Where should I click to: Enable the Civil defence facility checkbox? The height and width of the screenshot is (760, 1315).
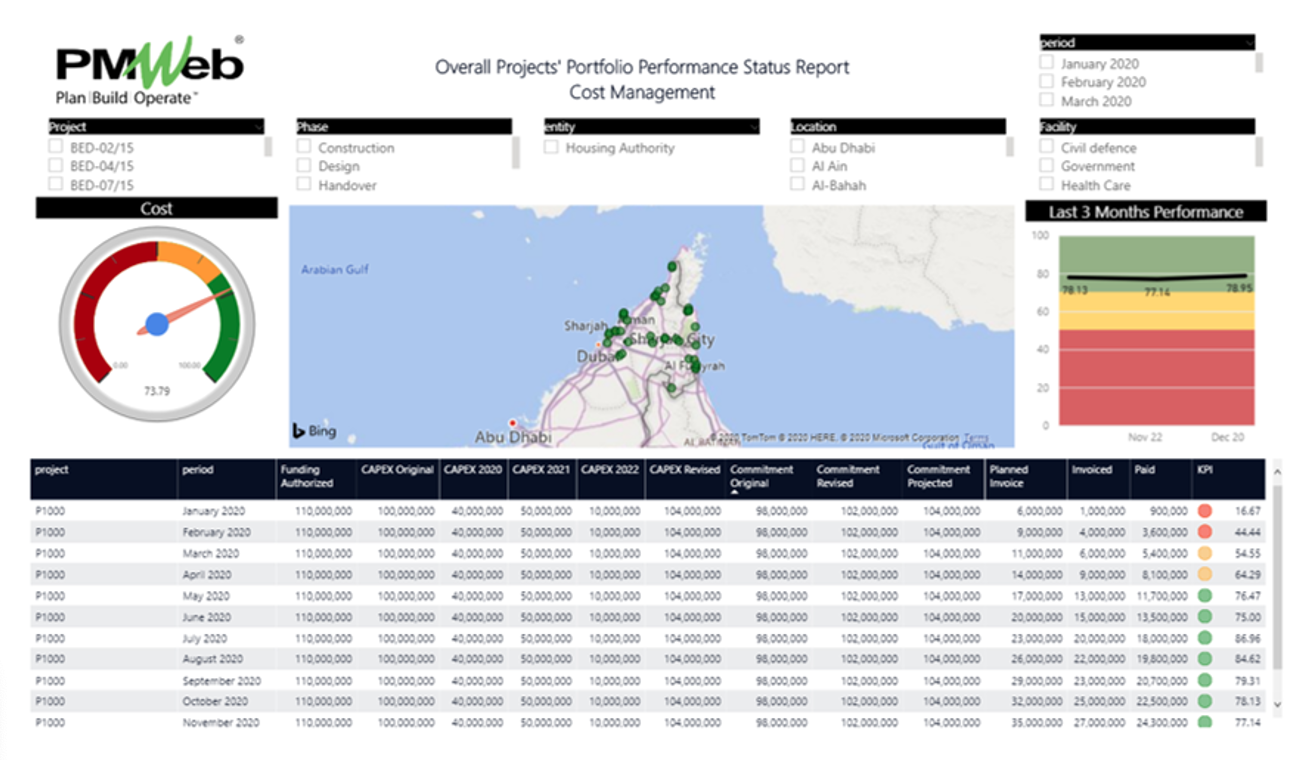[x=1046, y=147]
